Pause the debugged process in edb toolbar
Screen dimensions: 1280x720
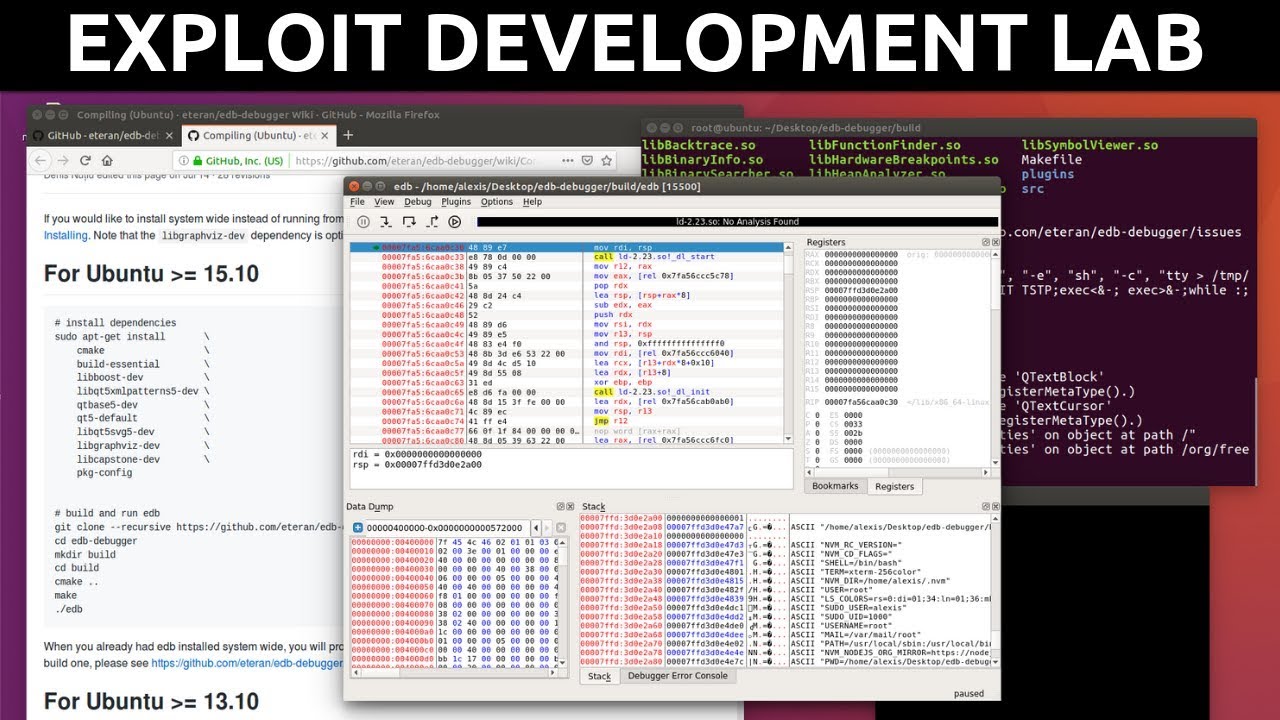[363, 222]
